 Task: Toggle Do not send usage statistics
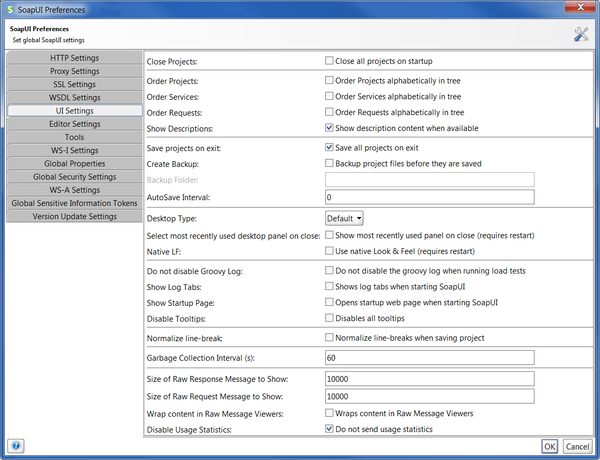click(x=330, y=429)
